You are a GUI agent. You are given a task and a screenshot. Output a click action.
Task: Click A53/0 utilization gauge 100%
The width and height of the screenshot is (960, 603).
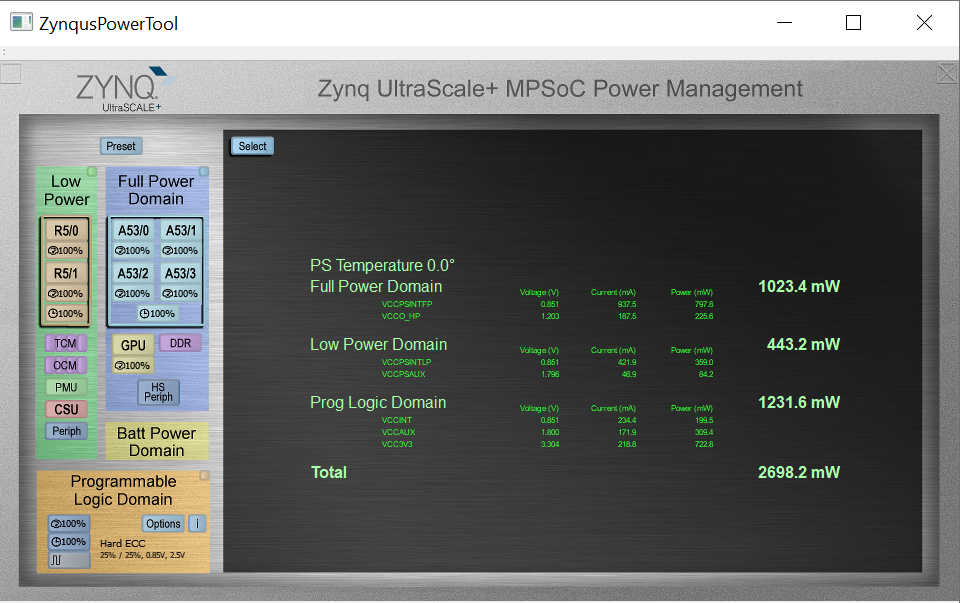[133, 251]
